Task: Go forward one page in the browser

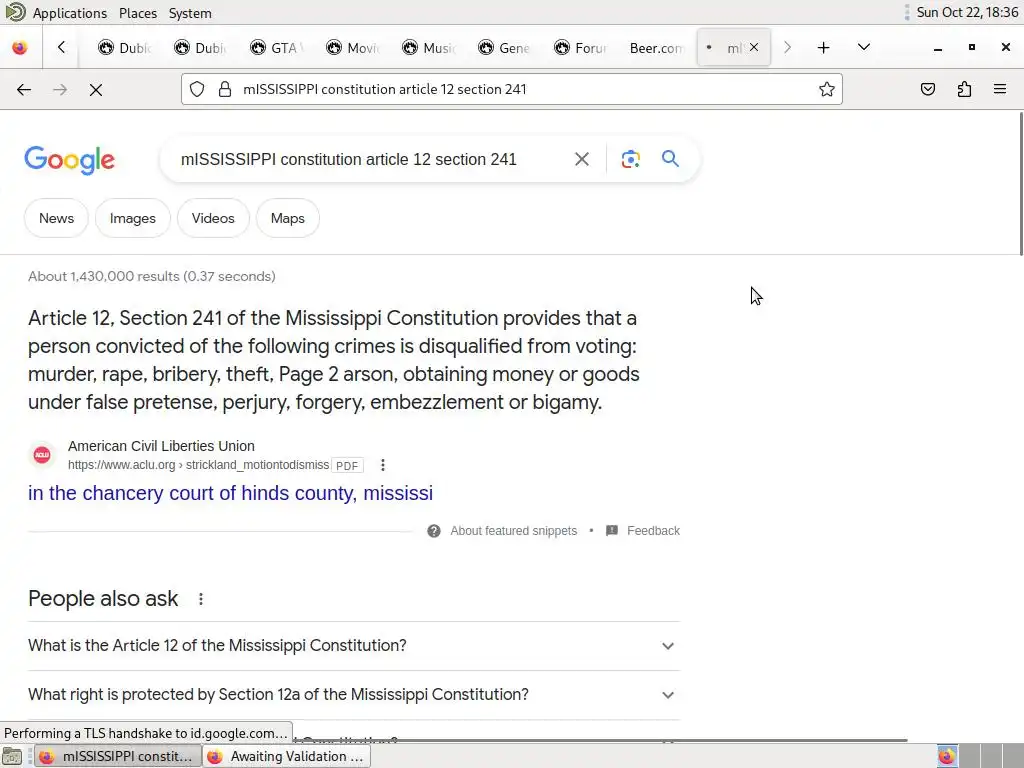Action: (60, 89)
